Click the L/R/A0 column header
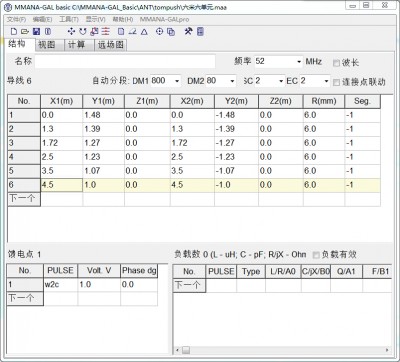This screenshot has height=362, width=400. pos(283,272)
